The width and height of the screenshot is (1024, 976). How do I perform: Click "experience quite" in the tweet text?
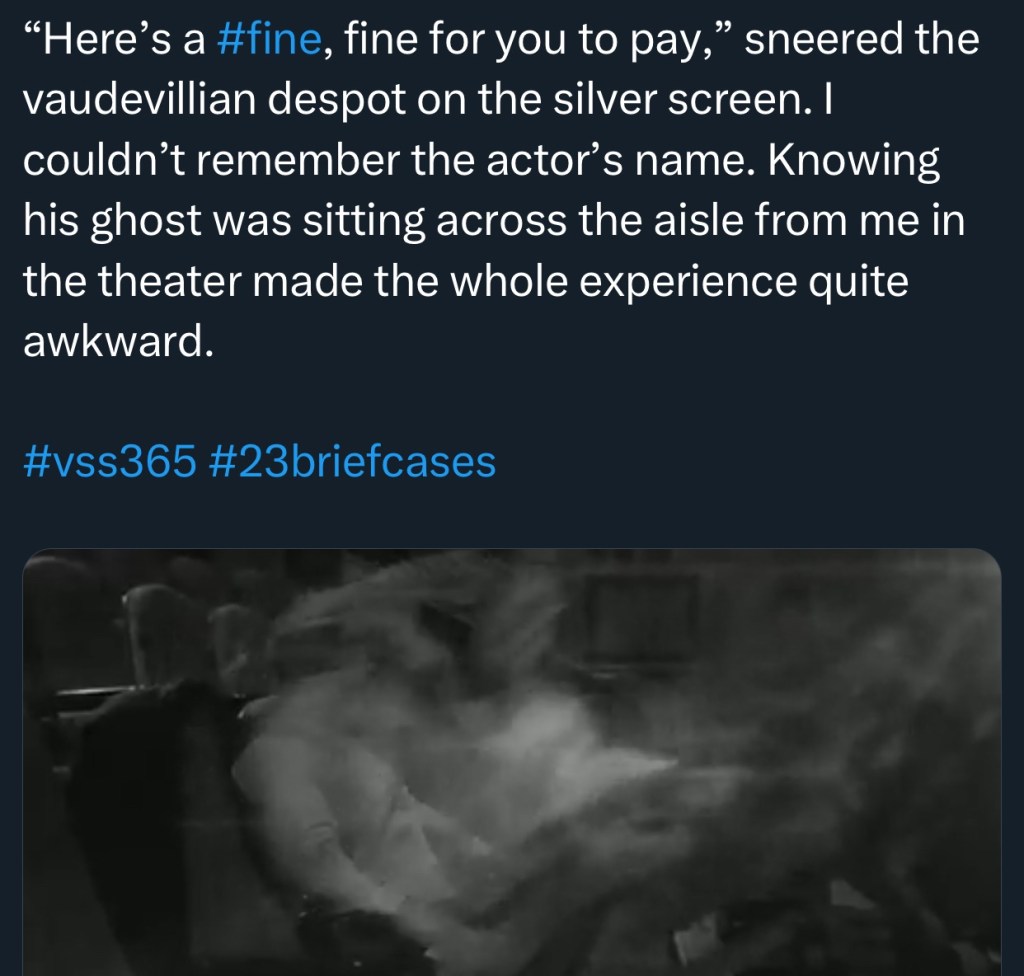coord(744,281)
